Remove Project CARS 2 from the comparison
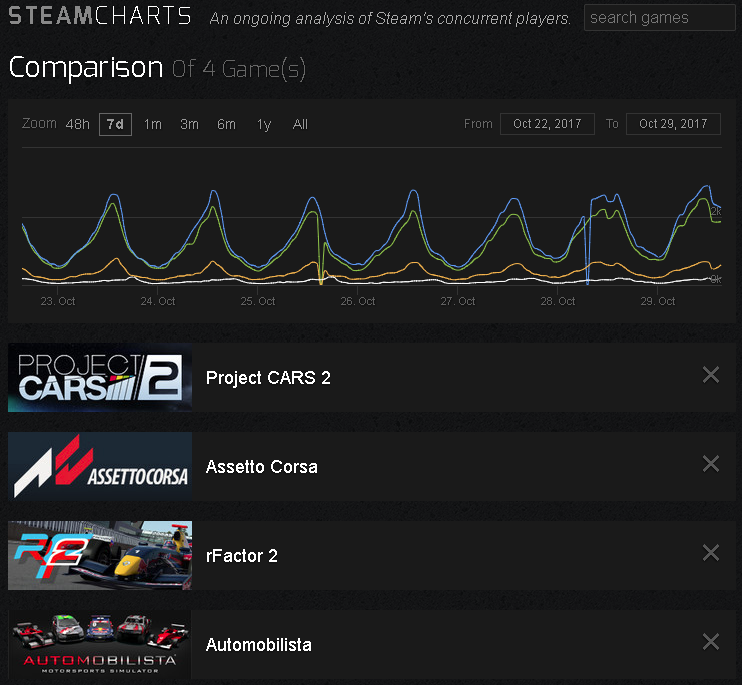 (x=711, y=375)
